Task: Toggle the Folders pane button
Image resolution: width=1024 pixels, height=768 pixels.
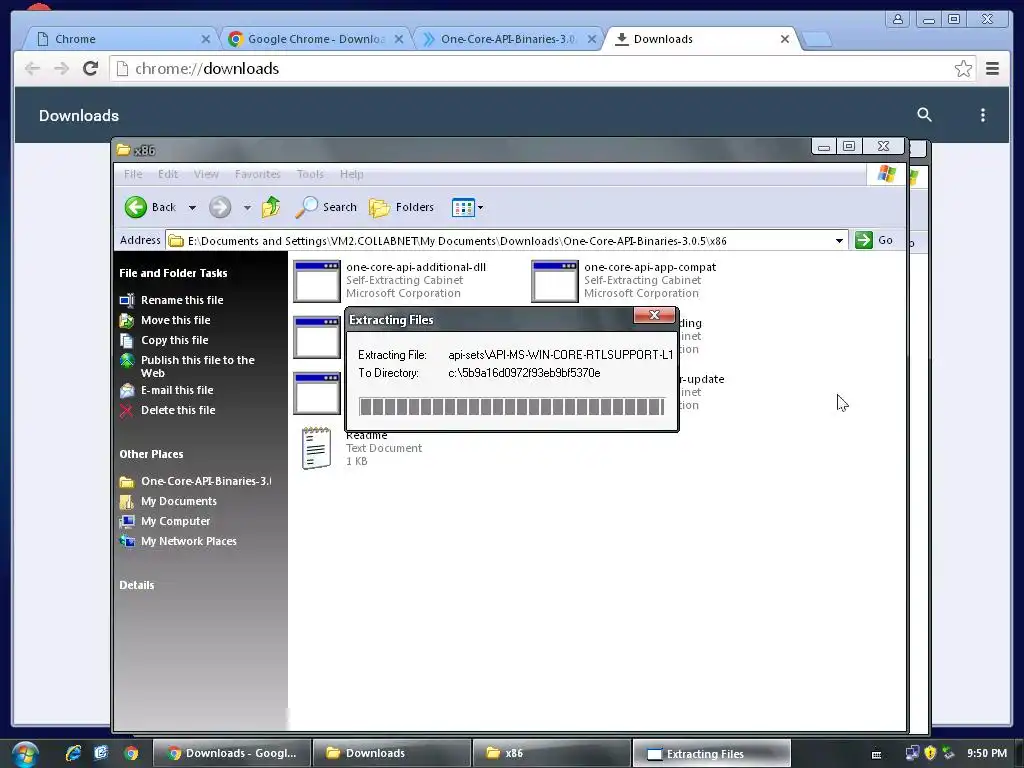Action: coord(401,208)
